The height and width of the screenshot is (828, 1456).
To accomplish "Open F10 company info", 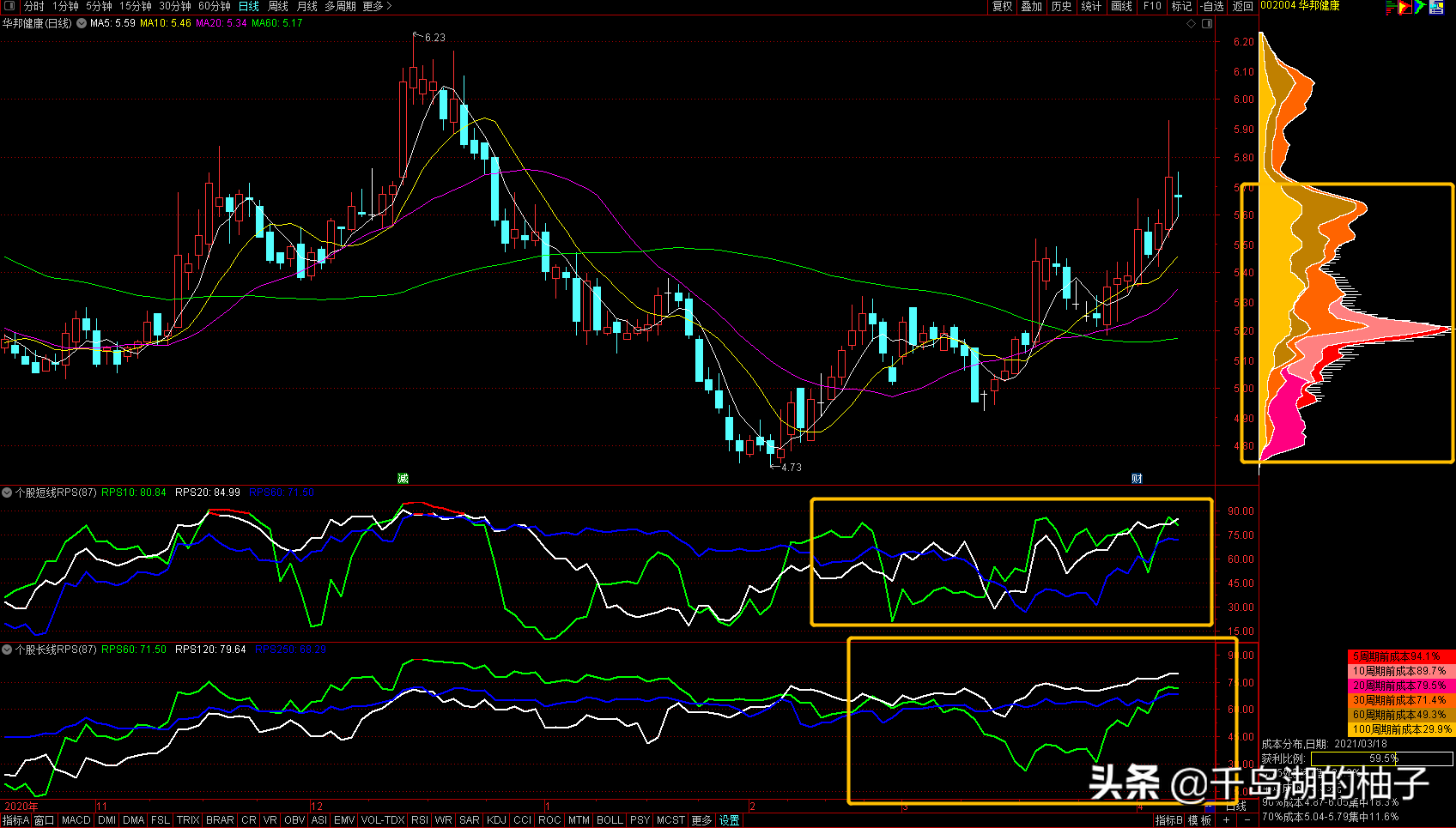I will point(1152,6).
